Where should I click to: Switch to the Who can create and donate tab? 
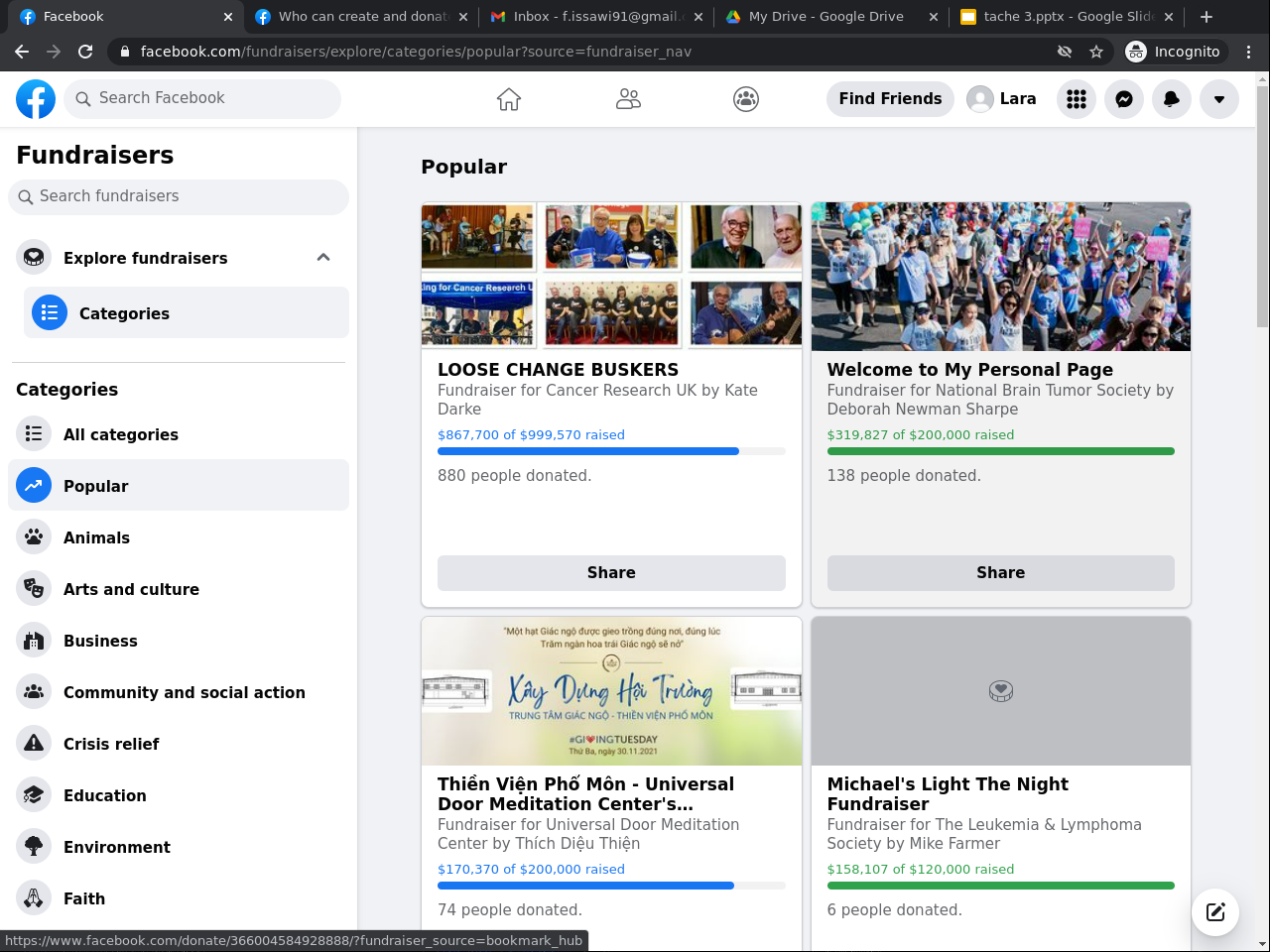tap(360, 17)
